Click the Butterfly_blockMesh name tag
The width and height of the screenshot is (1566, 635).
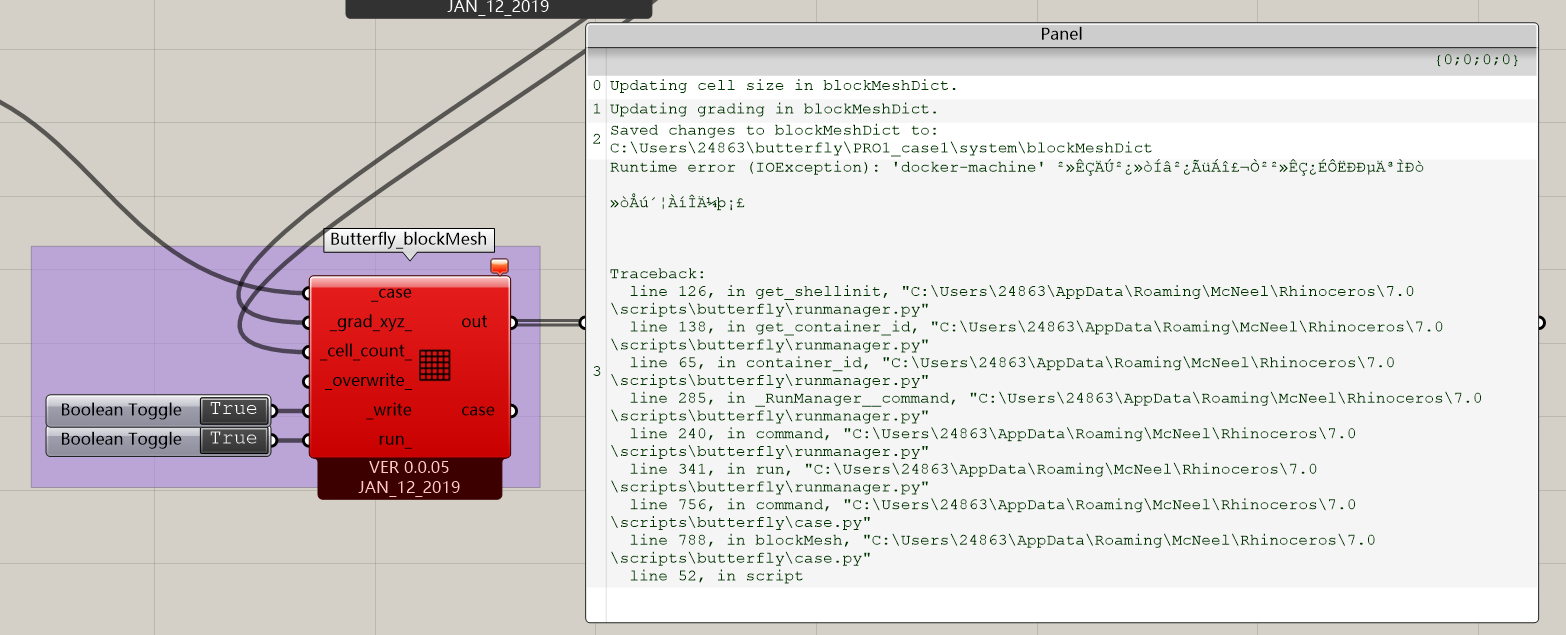(x=409, y=240)
